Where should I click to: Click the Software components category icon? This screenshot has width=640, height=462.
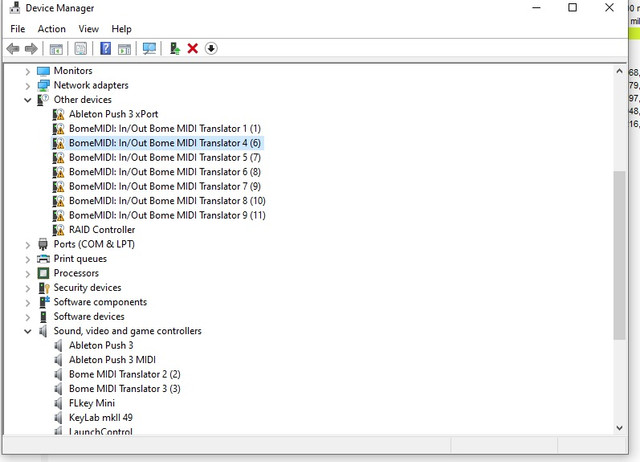click(x=44, y=302)
